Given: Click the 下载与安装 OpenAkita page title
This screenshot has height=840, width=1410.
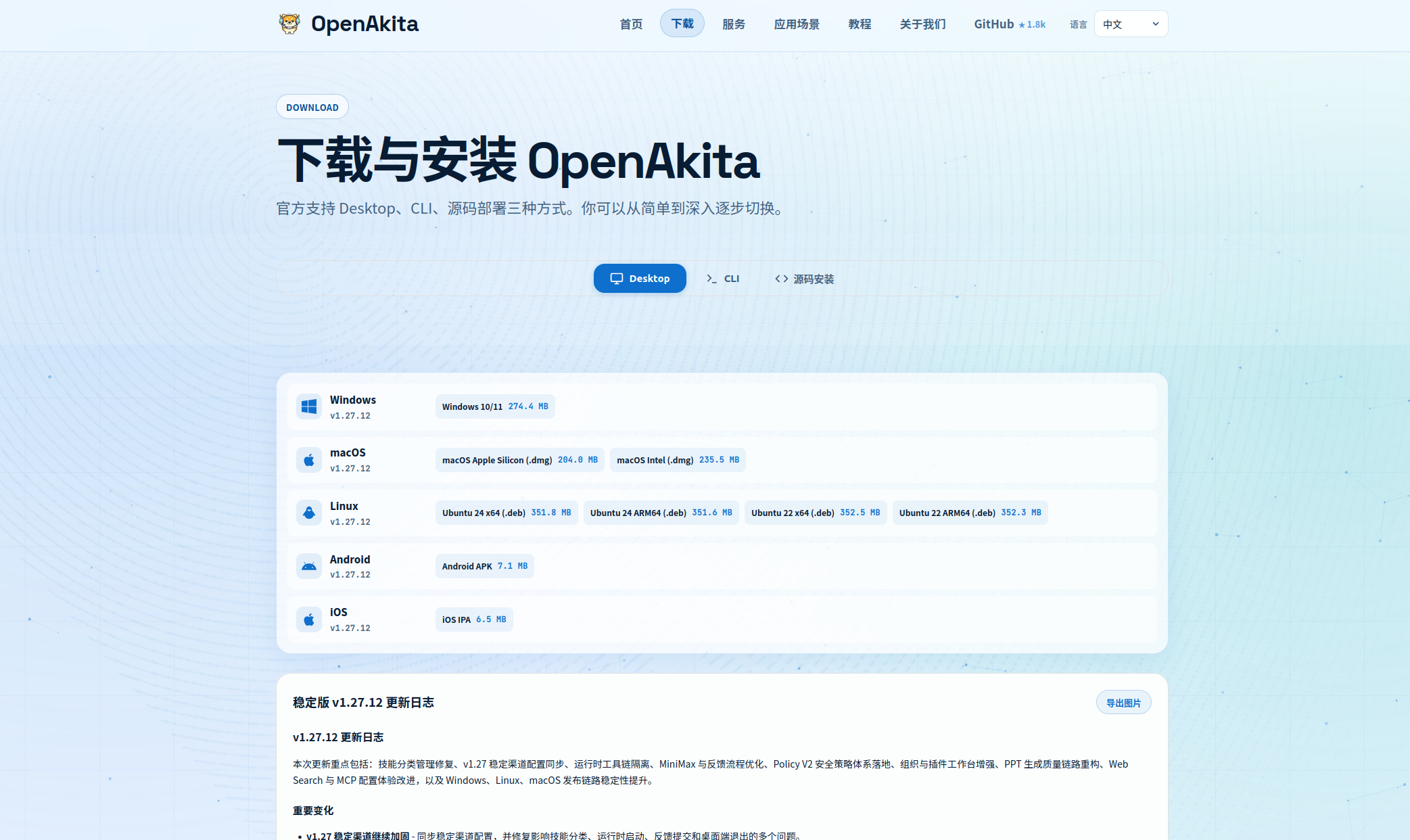Looking at the screenshot, I should coord(519,161).
